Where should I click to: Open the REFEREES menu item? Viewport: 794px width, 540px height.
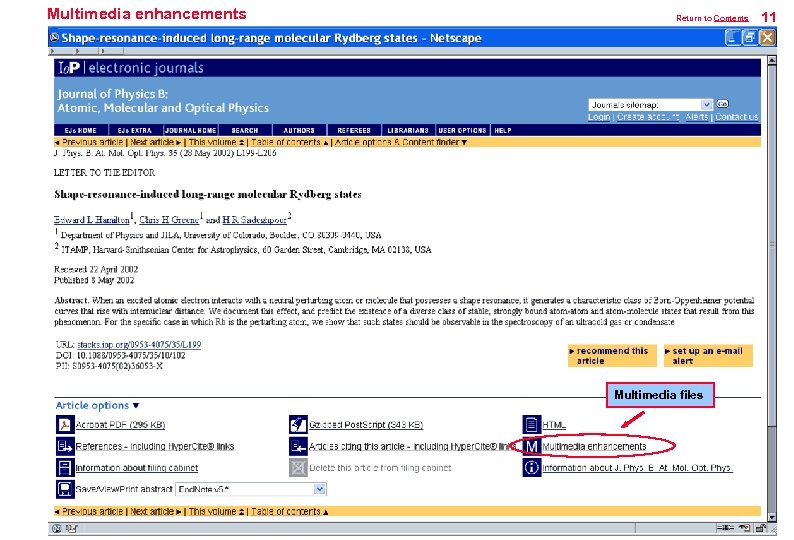click(354, 130)
